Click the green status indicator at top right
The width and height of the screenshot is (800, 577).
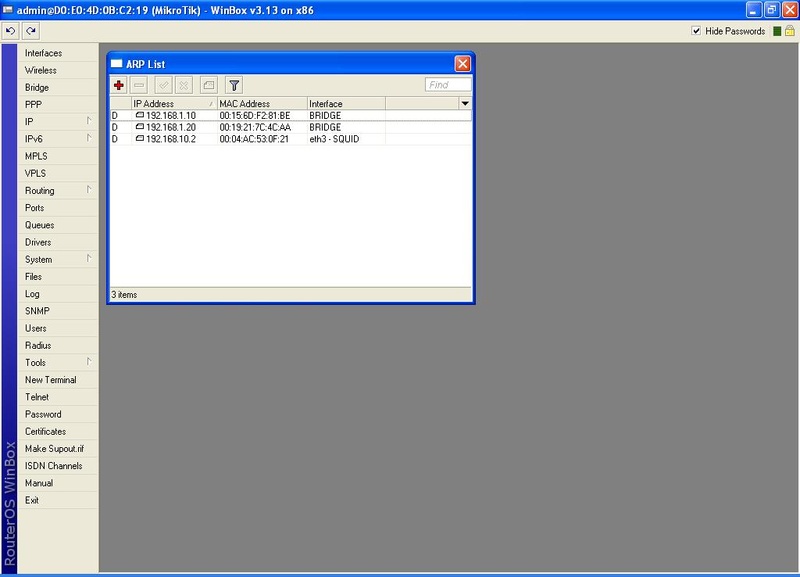tap(777, 31)
